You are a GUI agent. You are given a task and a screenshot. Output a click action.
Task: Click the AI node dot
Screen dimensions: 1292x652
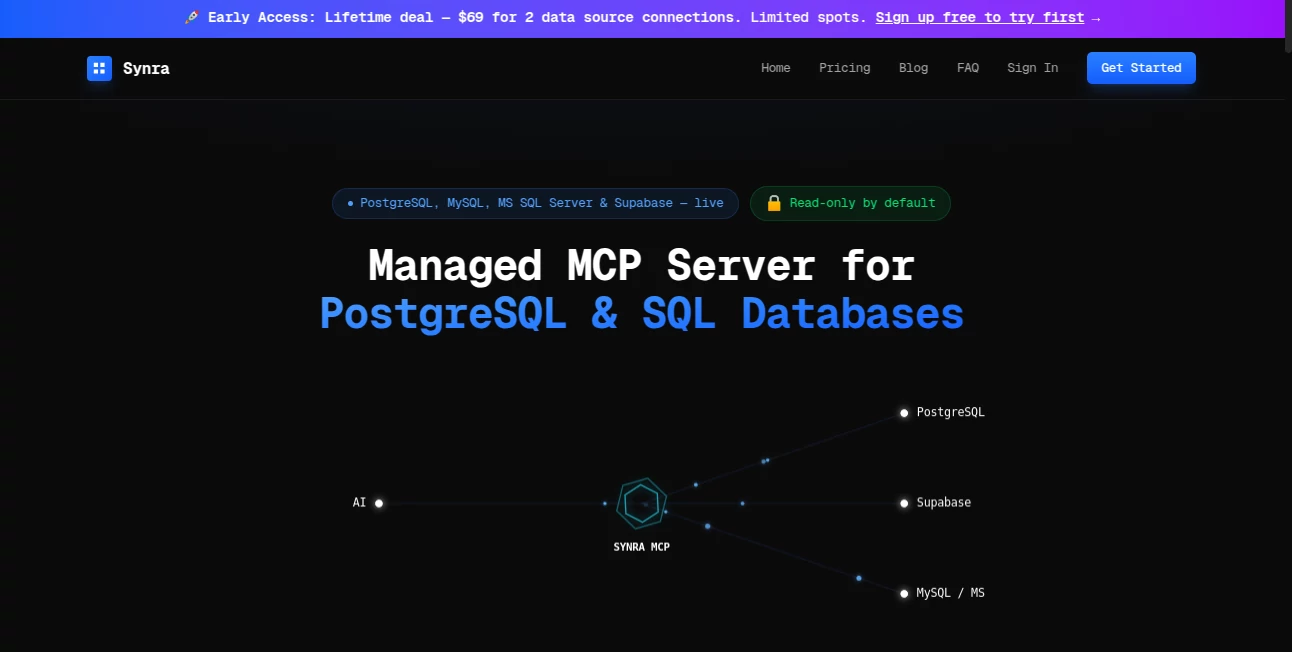coord(379,503)
